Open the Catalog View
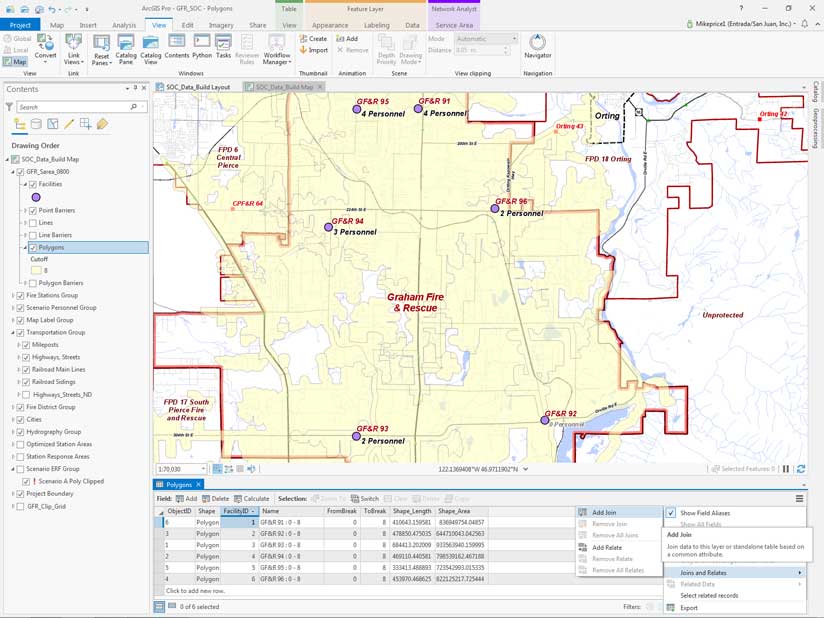This screenshot has height=618, width=824. click(151, 49)
